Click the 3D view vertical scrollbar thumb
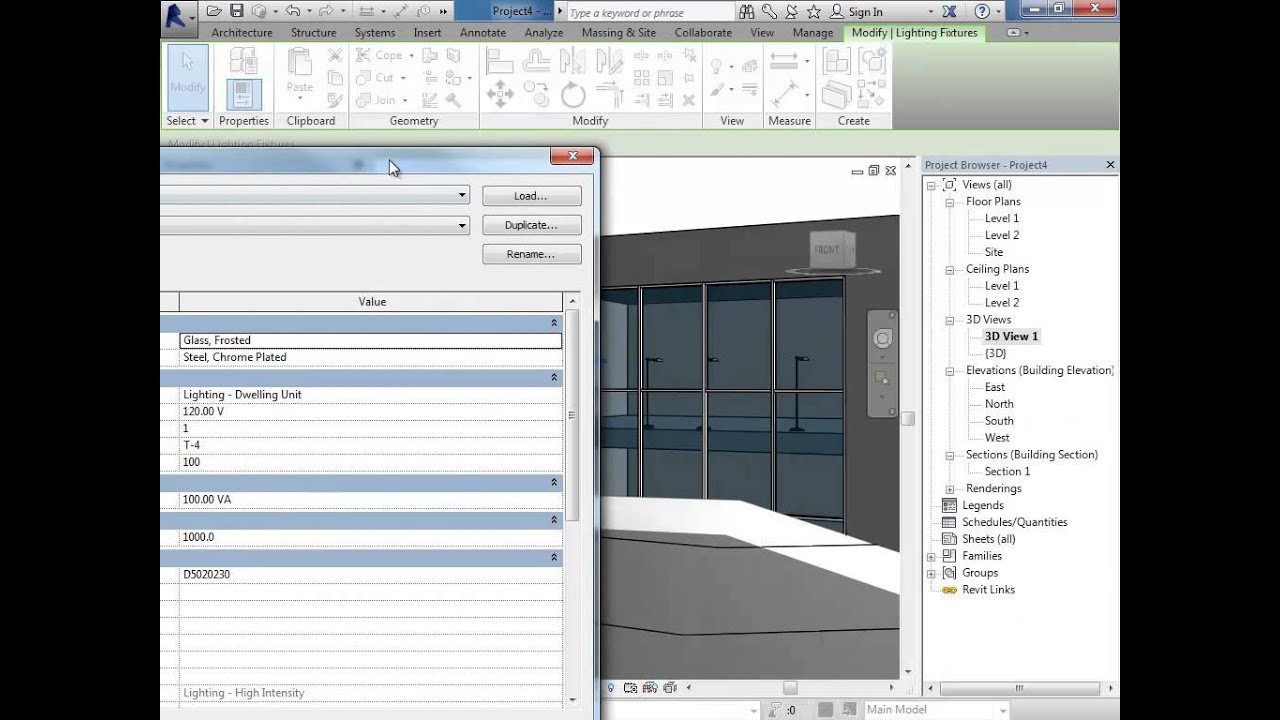 (x=907, y=419)
